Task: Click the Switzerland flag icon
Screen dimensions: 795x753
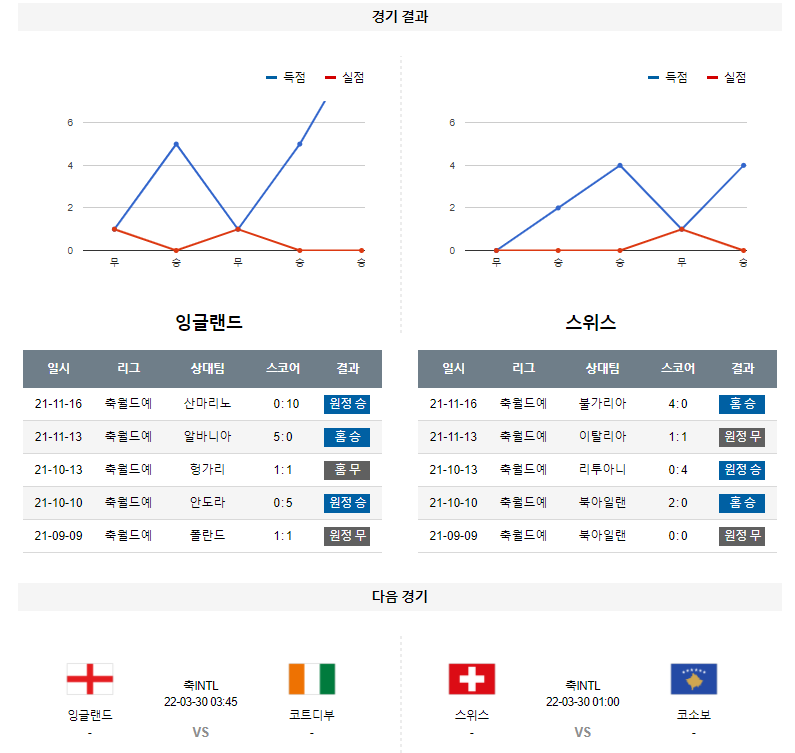Action: click(472, 678)
